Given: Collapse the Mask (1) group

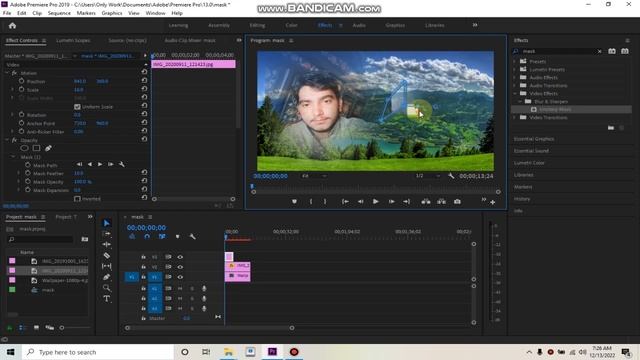Looking at the screenshot, I should [x=13, y=157].
